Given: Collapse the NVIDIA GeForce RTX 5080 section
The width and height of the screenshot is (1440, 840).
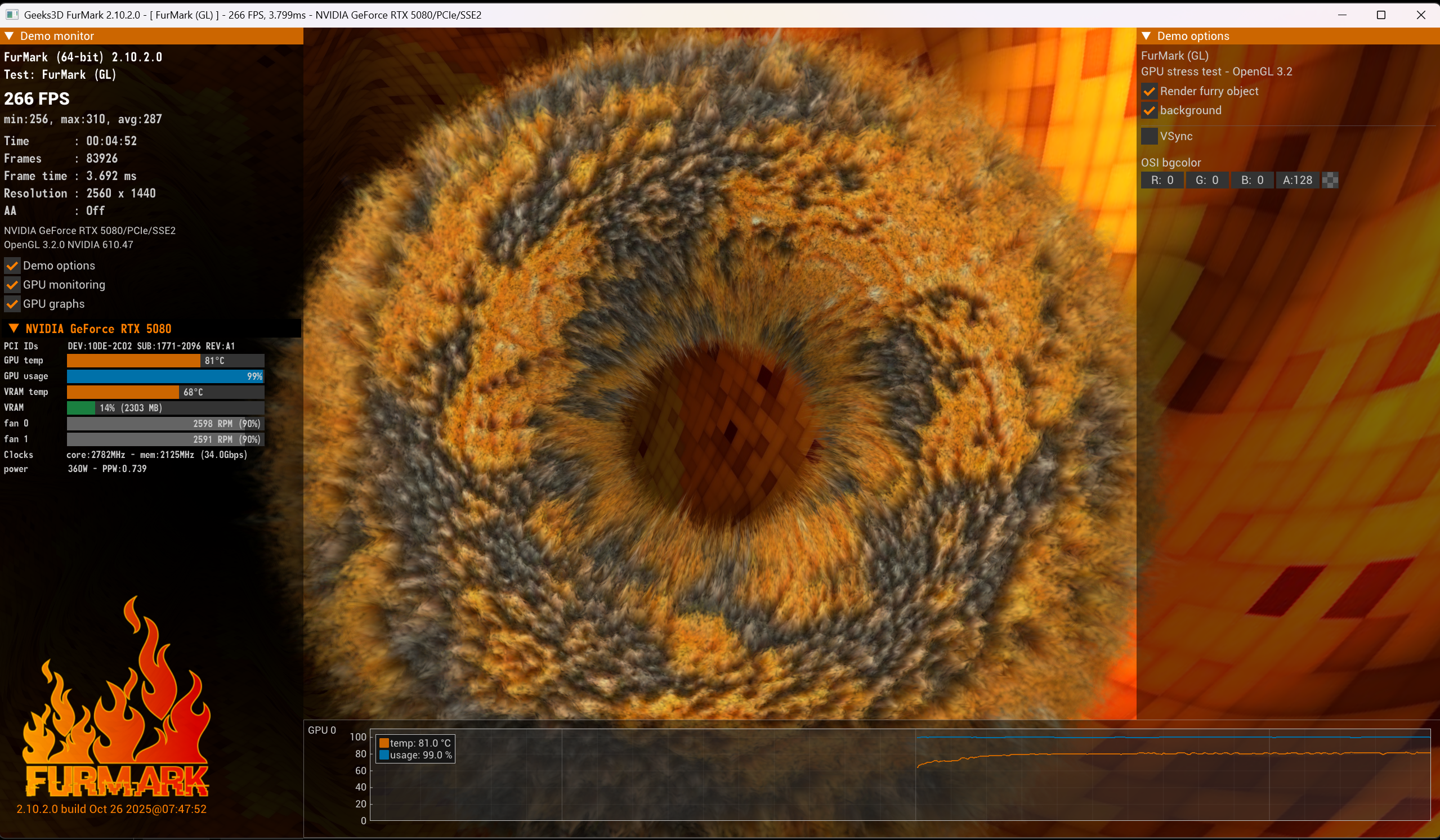Looking at the screenshot, I should pyautogui.click(x=14, y=329).
